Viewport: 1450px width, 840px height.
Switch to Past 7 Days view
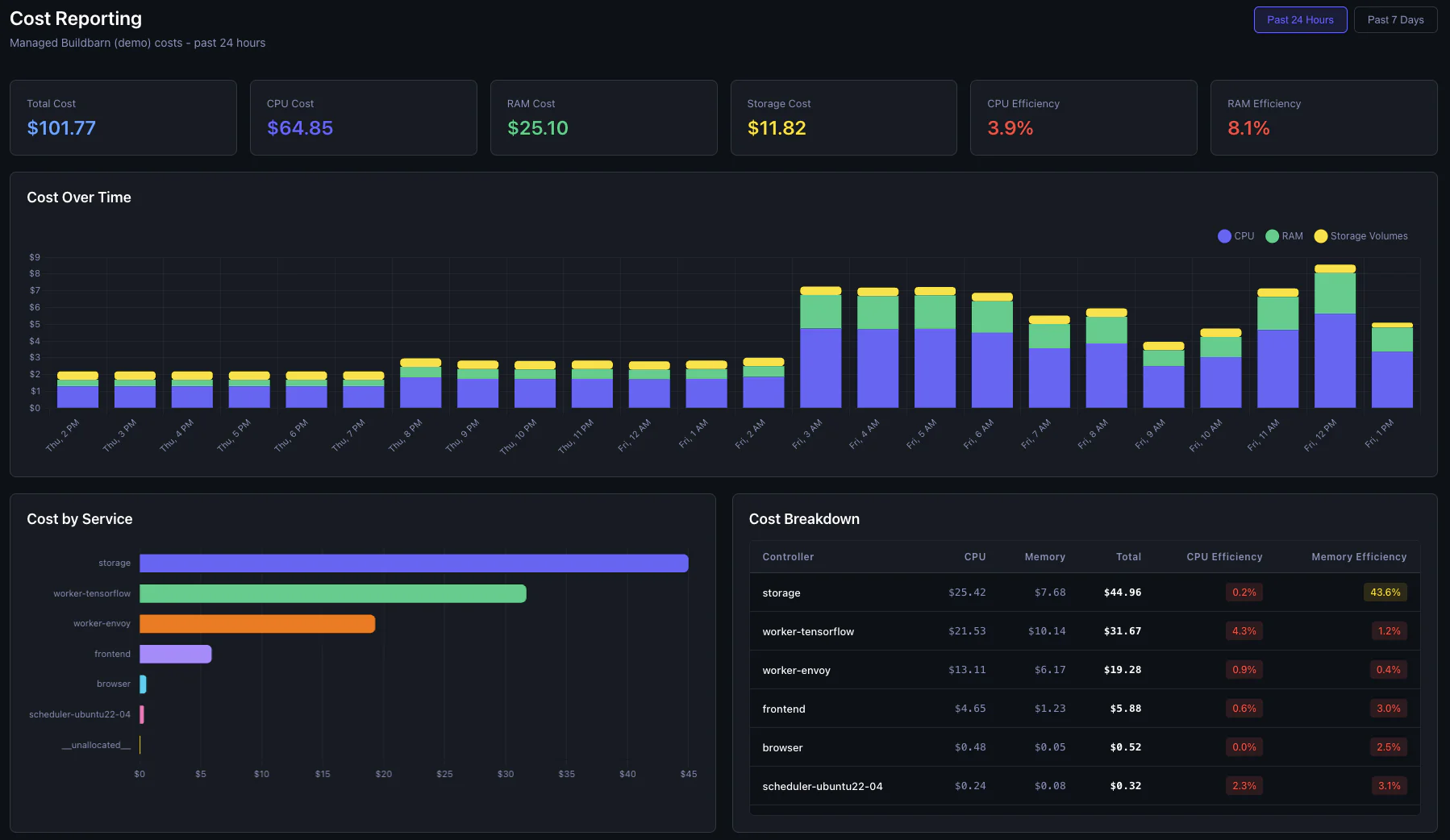click(x=1395, y=20)
